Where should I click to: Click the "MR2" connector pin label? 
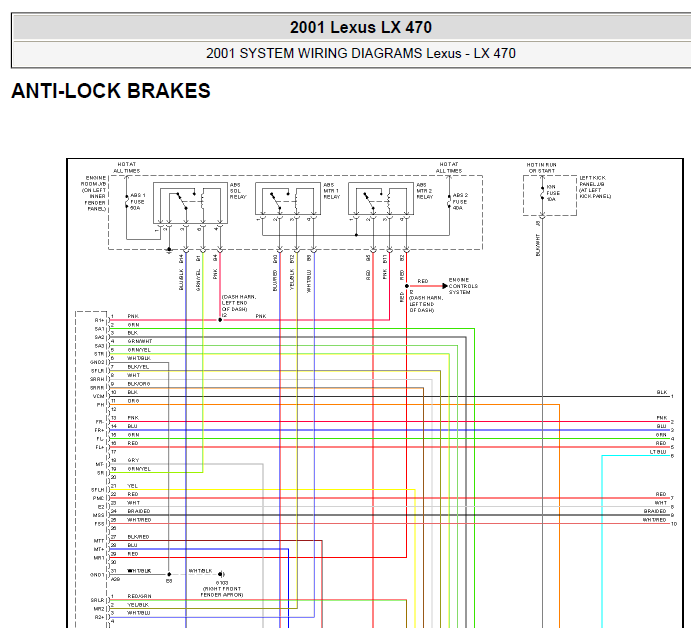99,609
